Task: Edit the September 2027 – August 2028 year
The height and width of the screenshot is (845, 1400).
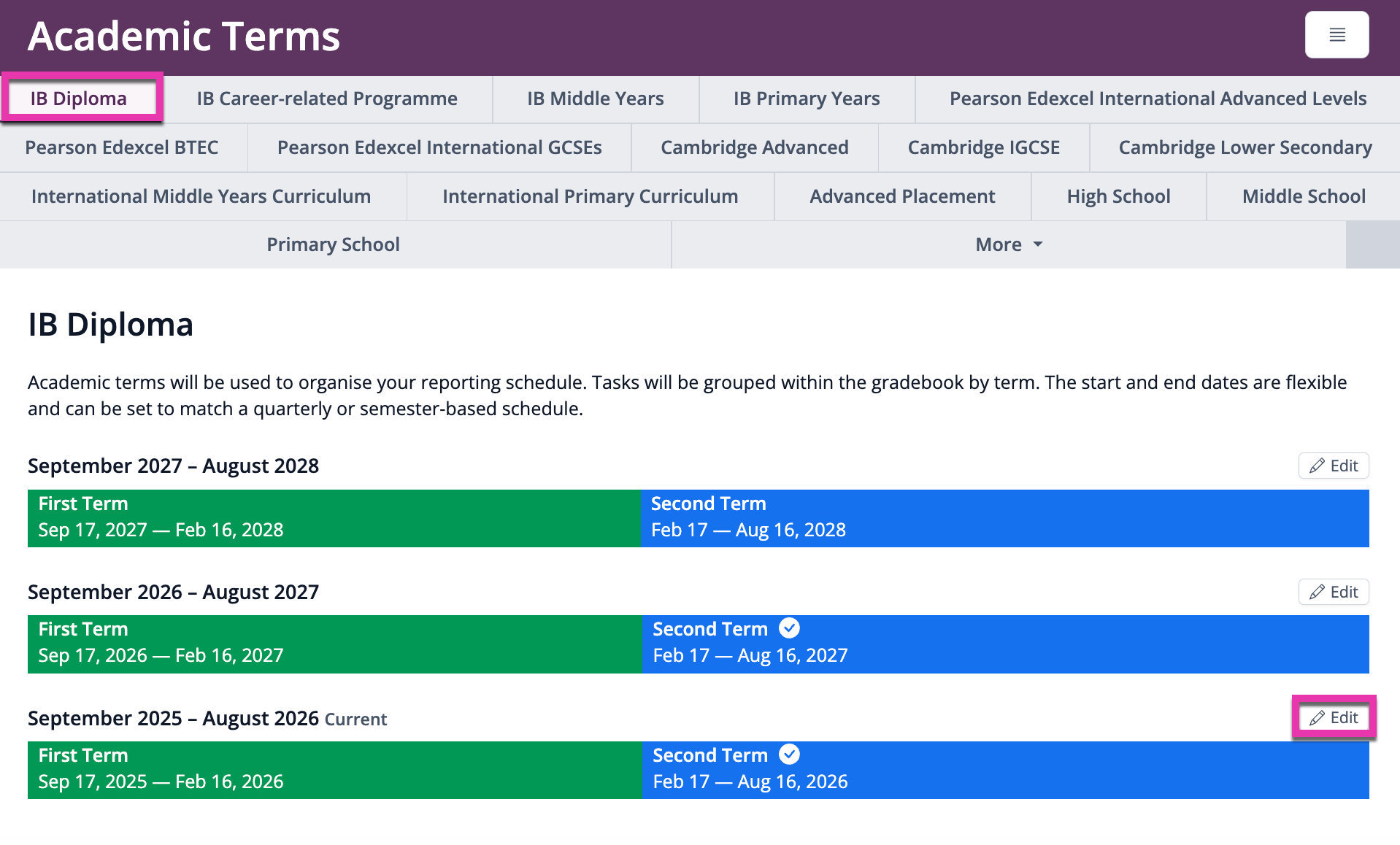Action: pyautogui.click(x=1334, y=466)
